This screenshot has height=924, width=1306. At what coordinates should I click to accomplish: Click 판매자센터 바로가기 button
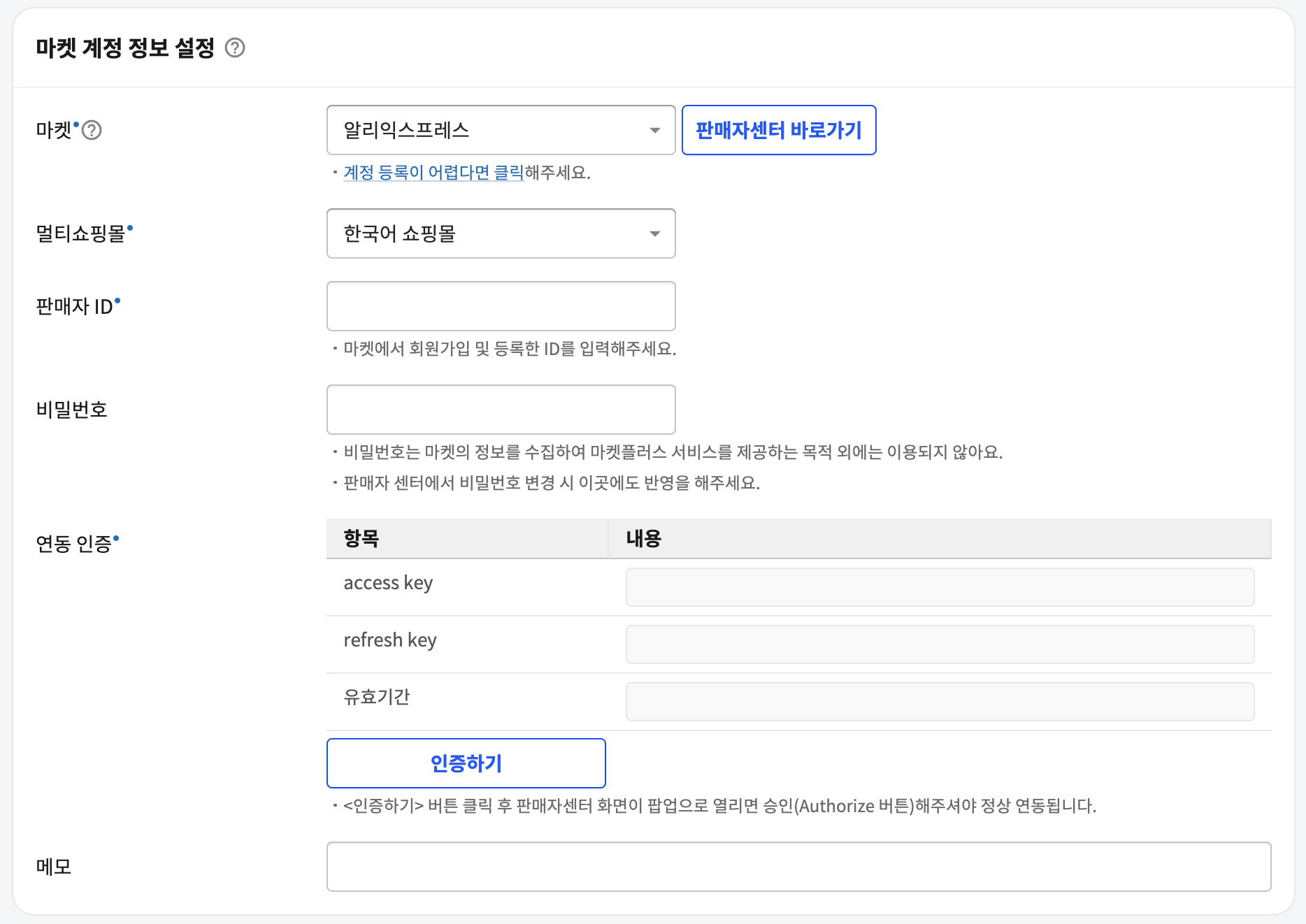tap(779, 130)
